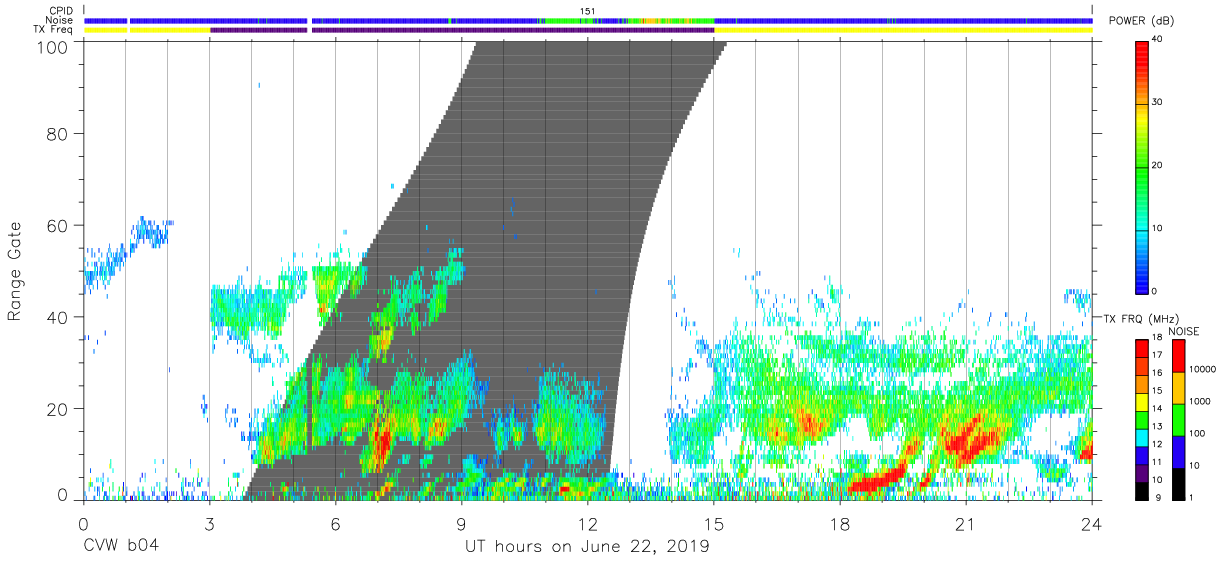Click the NOISE legend title
Viewport: 1228px width, 567px height.
point(1185,331)
